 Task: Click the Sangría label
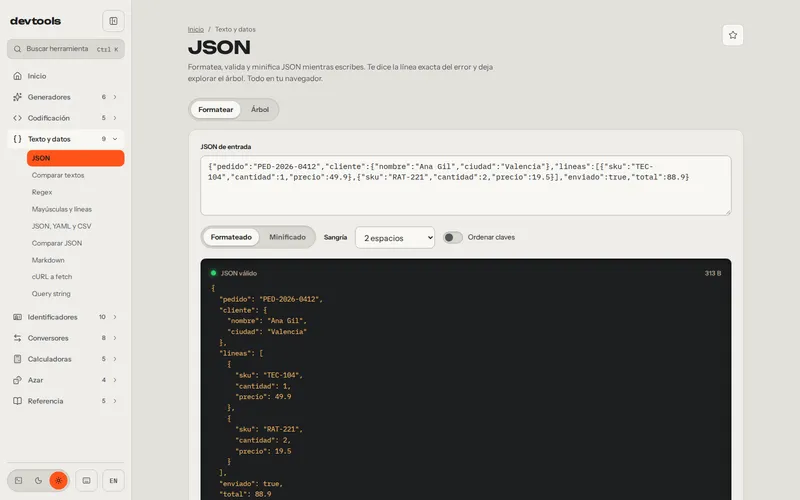pyautogui.click(x=335, y=237)
